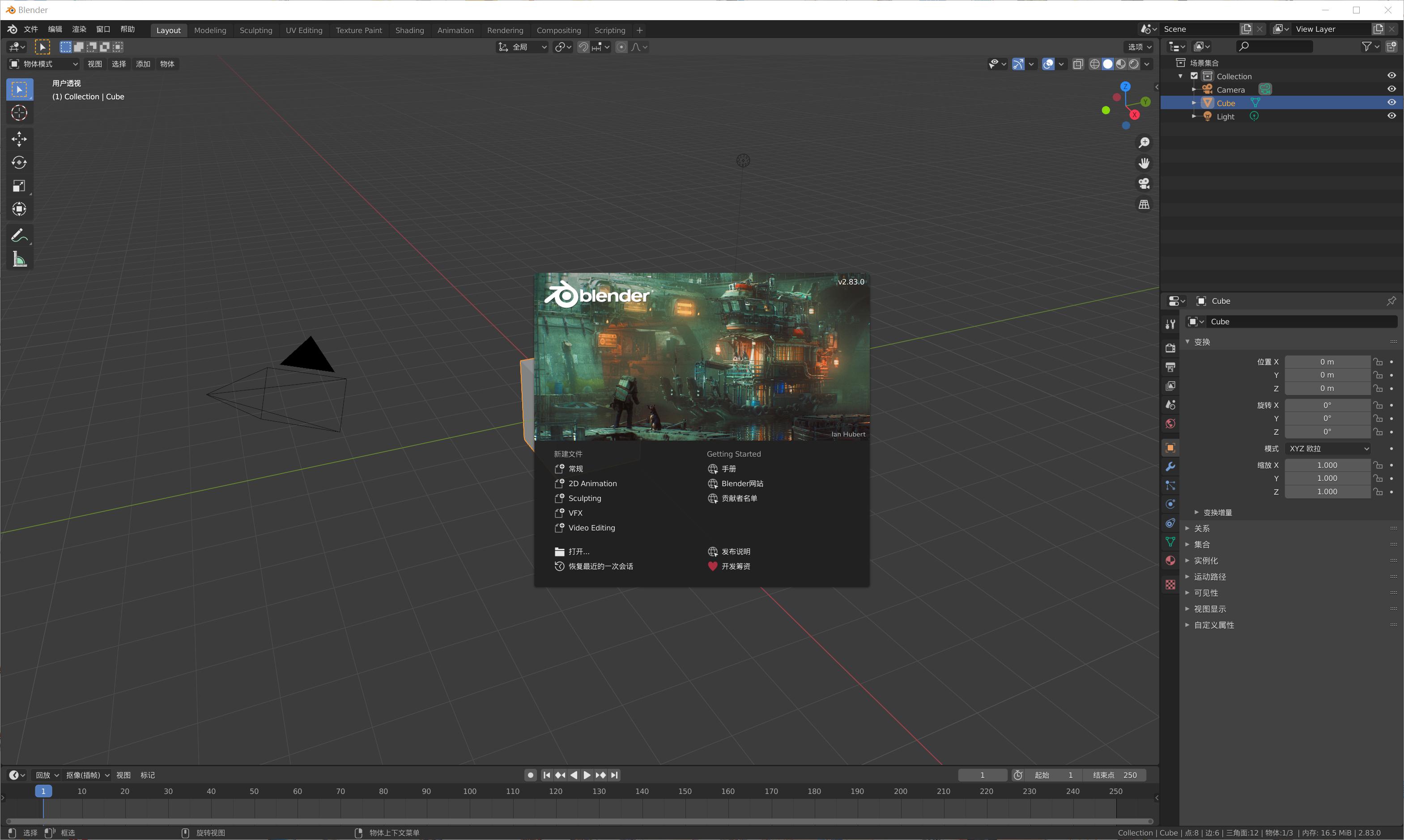Open the File menu
The image size is (1404, 840).
(30, 30)
